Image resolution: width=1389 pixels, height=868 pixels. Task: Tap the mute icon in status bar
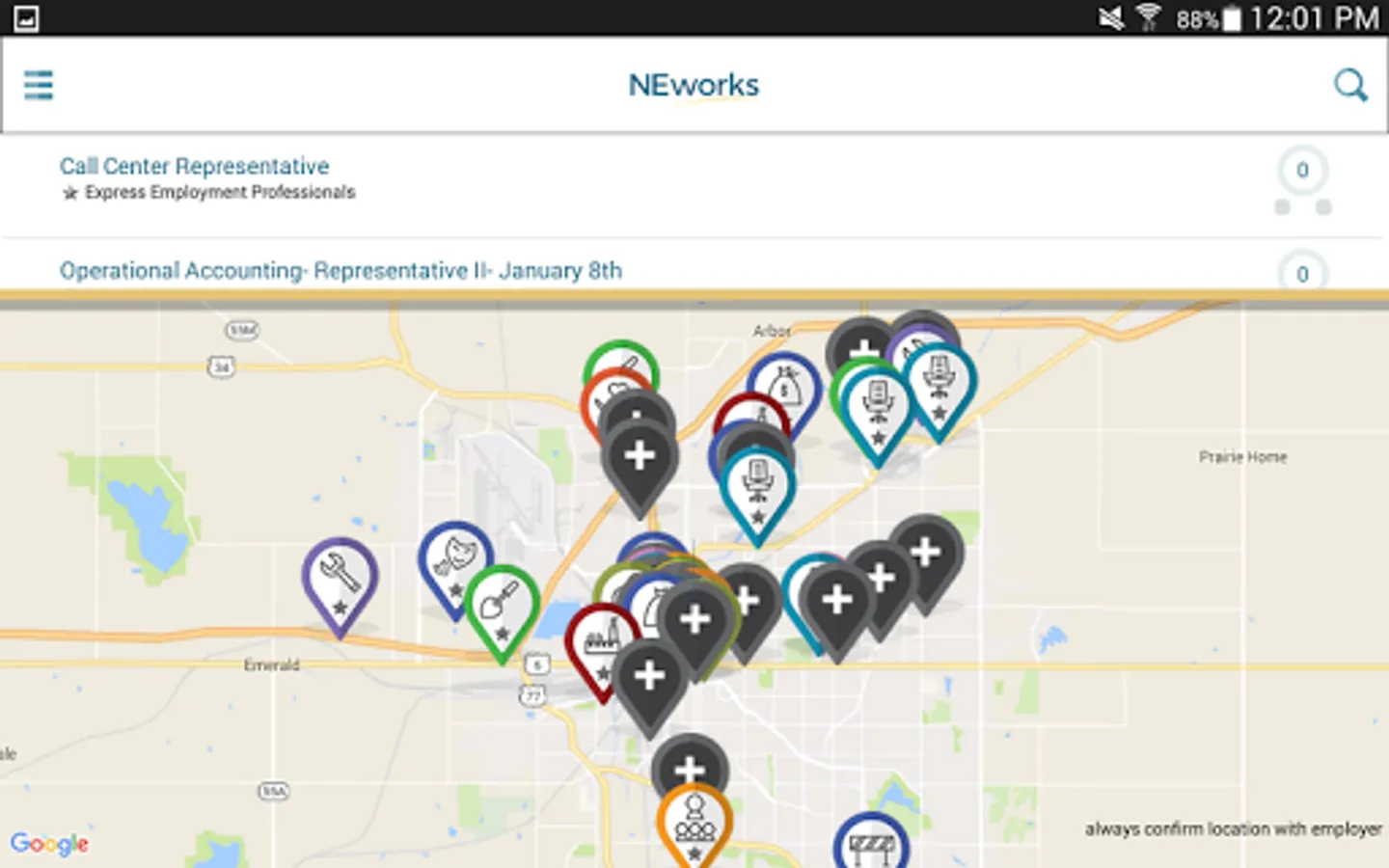[1111, 17]
